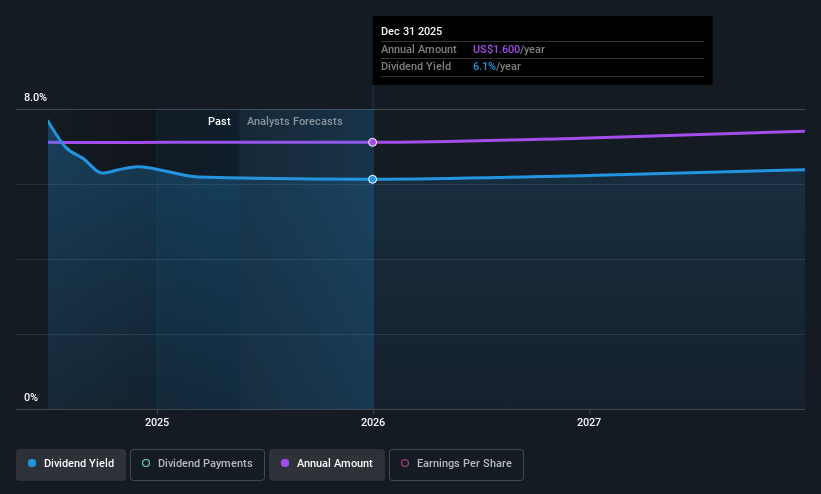Click the 2027 axis label
Image resolution: width=821 pixels, height=494 pixels.
coord(589,422)
